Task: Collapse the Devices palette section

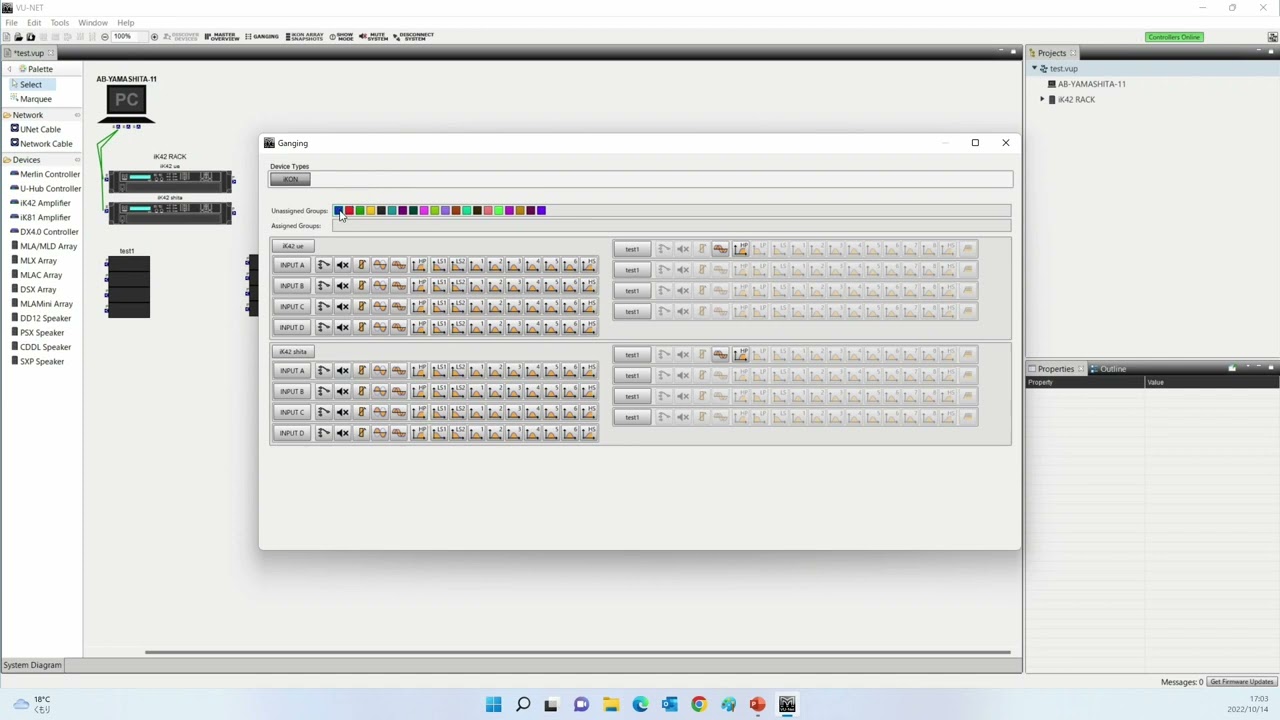Action: tap(77, 160)
